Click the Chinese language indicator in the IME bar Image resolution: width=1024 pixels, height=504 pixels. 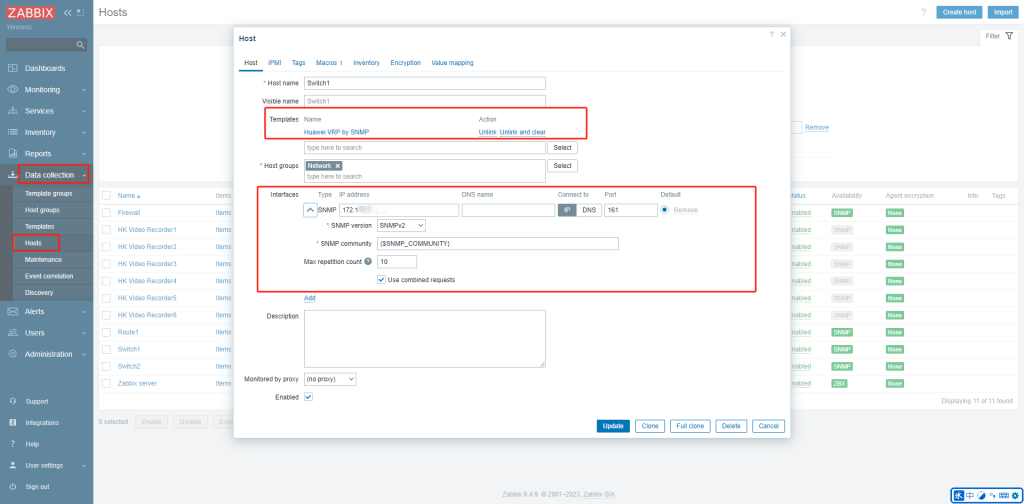(970, 496)
